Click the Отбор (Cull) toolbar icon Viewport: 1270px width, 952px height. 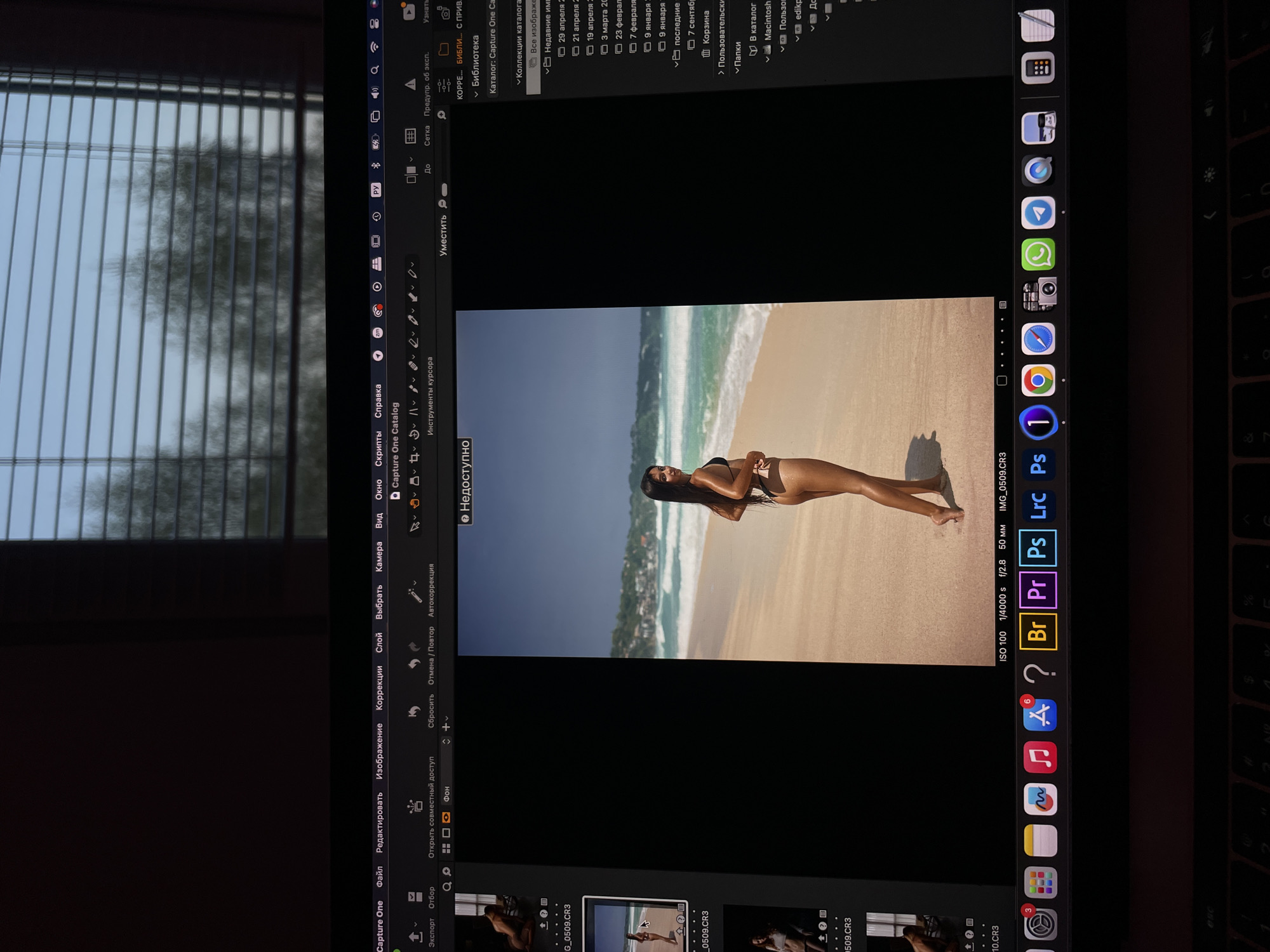coord(415,897)
